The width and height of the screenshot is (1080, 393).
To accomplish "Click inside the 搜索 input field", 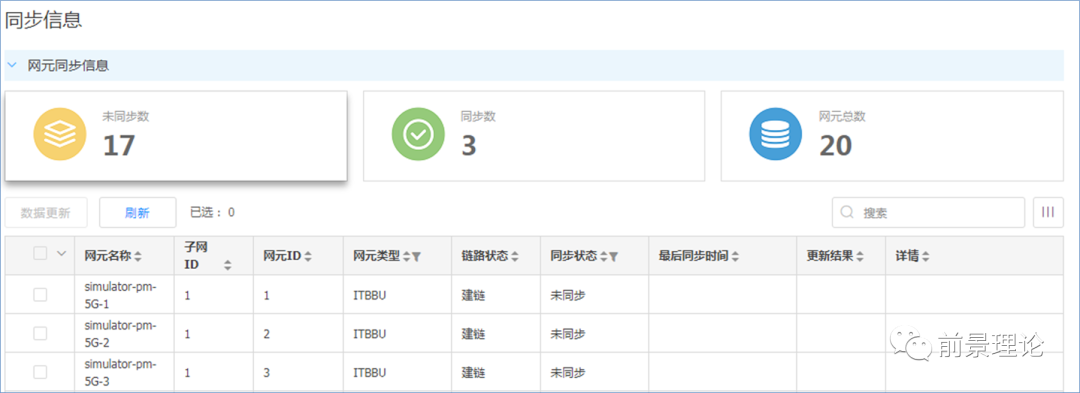I will (928, 213).
